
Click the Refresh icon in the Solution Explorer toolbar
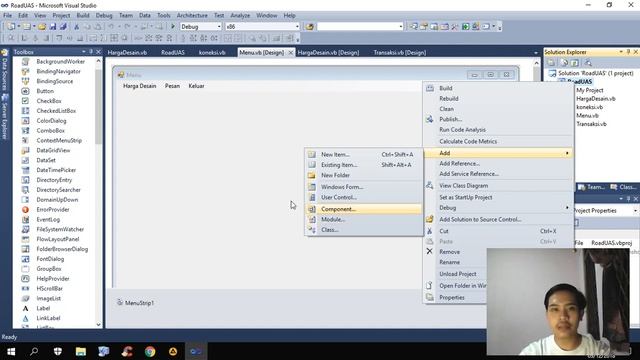[574, 62]
